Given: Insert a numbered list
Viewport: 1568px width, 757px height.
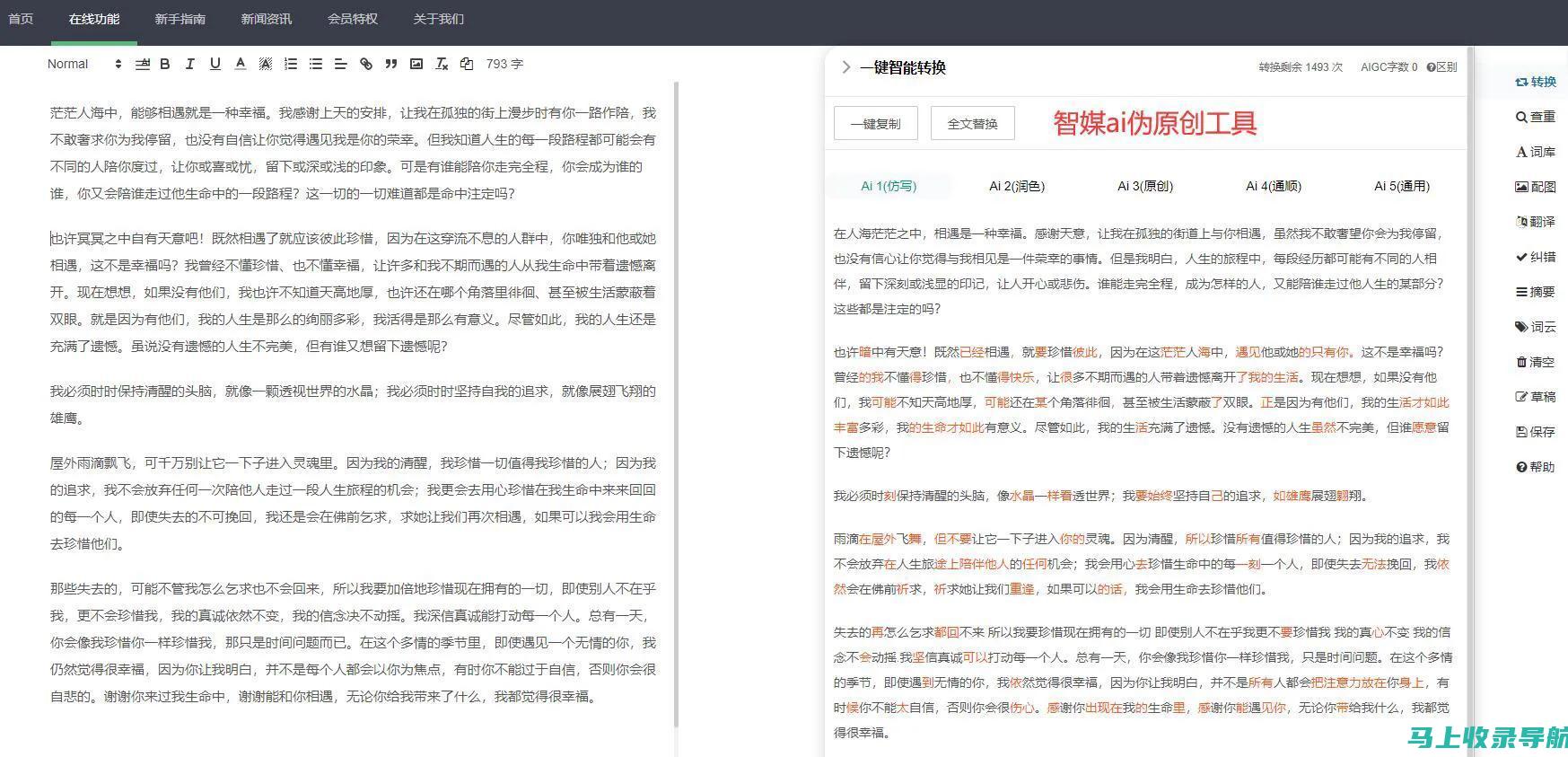Looking at the screenshot, I should [x=290, y=64].
